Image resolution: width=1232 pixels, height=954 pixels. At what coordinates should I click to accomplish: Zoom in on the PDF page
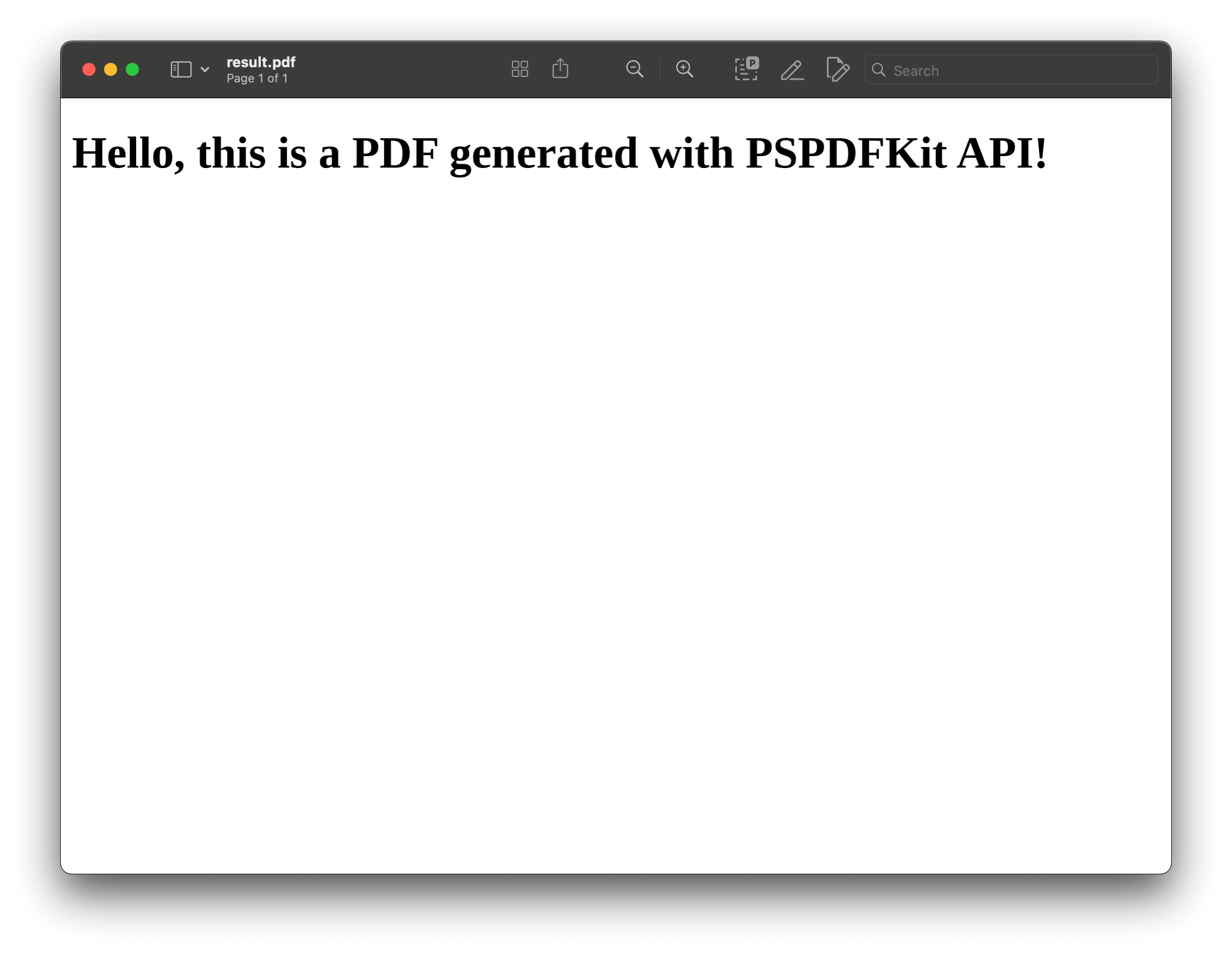point(685,69)
